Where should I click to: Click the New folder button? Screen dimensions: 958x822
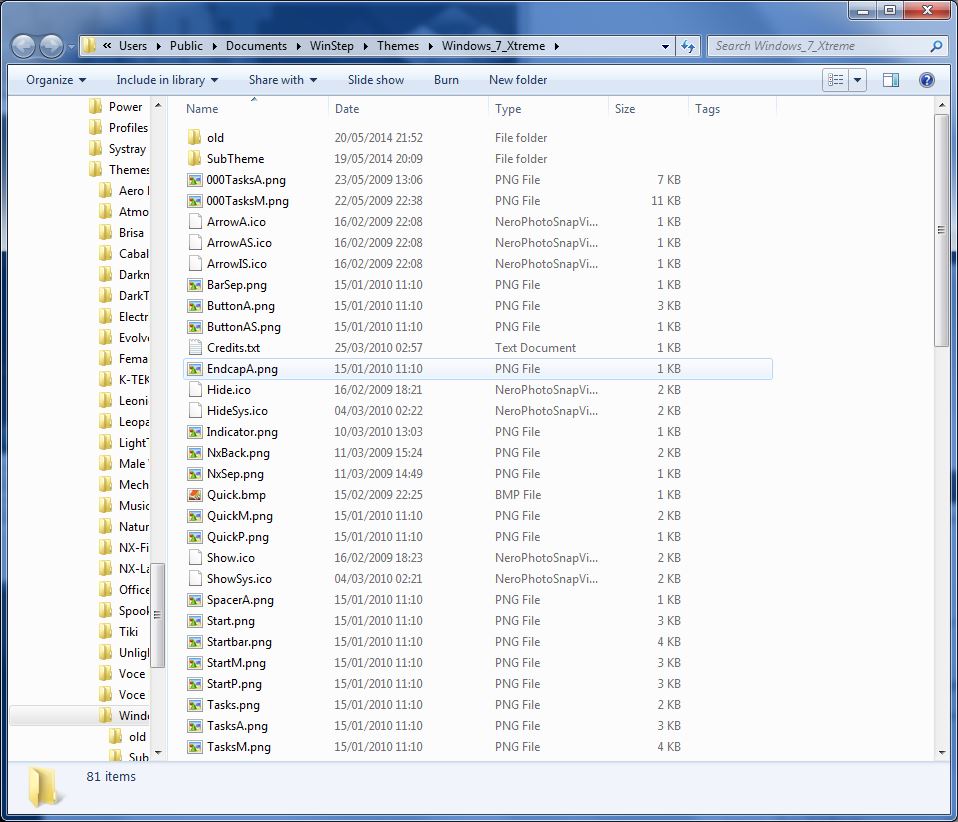click(518, 80)
